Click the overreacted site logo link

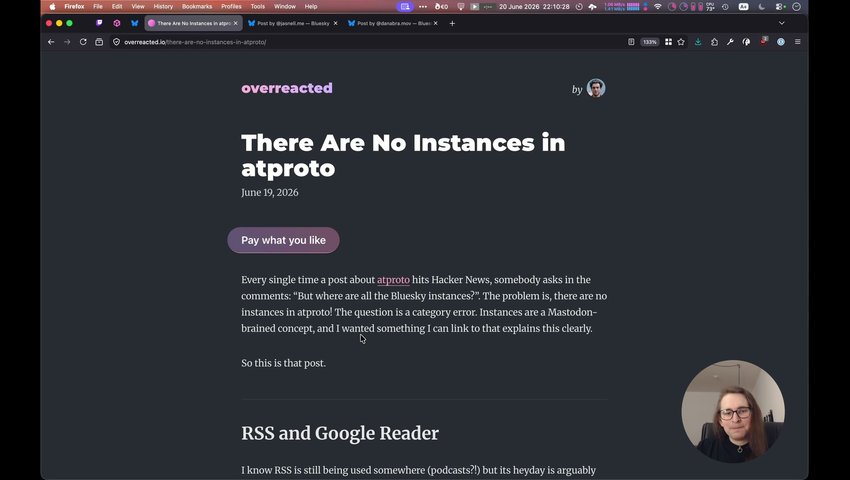tap(287, 88)
